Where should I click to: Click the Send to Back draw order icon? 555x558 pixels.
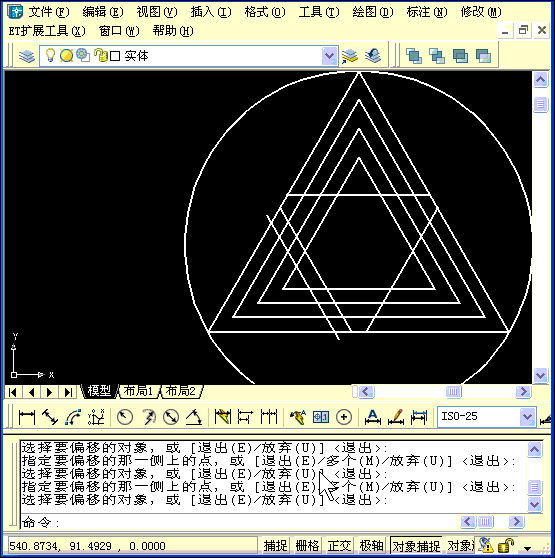437,56
